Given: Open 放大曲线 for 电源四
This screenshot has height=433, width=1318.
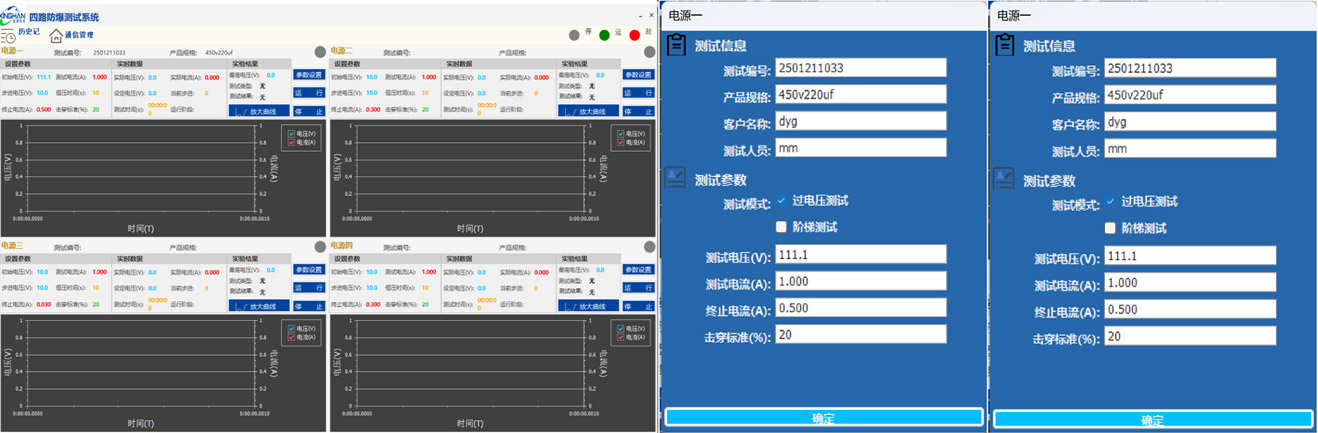Looking at the screenshot, I should pyautogui.click(x=589, y=307).
